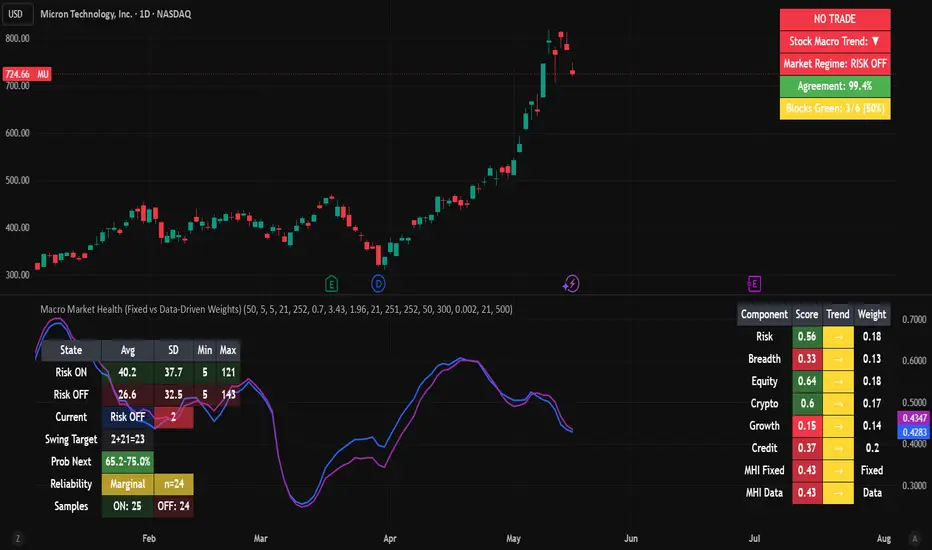Click the Credit weight 0.2 value

click(872, 448)
